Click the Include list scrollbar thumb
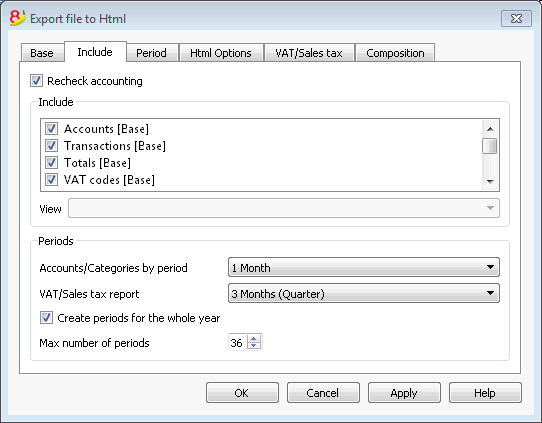 tap(490, 146)
